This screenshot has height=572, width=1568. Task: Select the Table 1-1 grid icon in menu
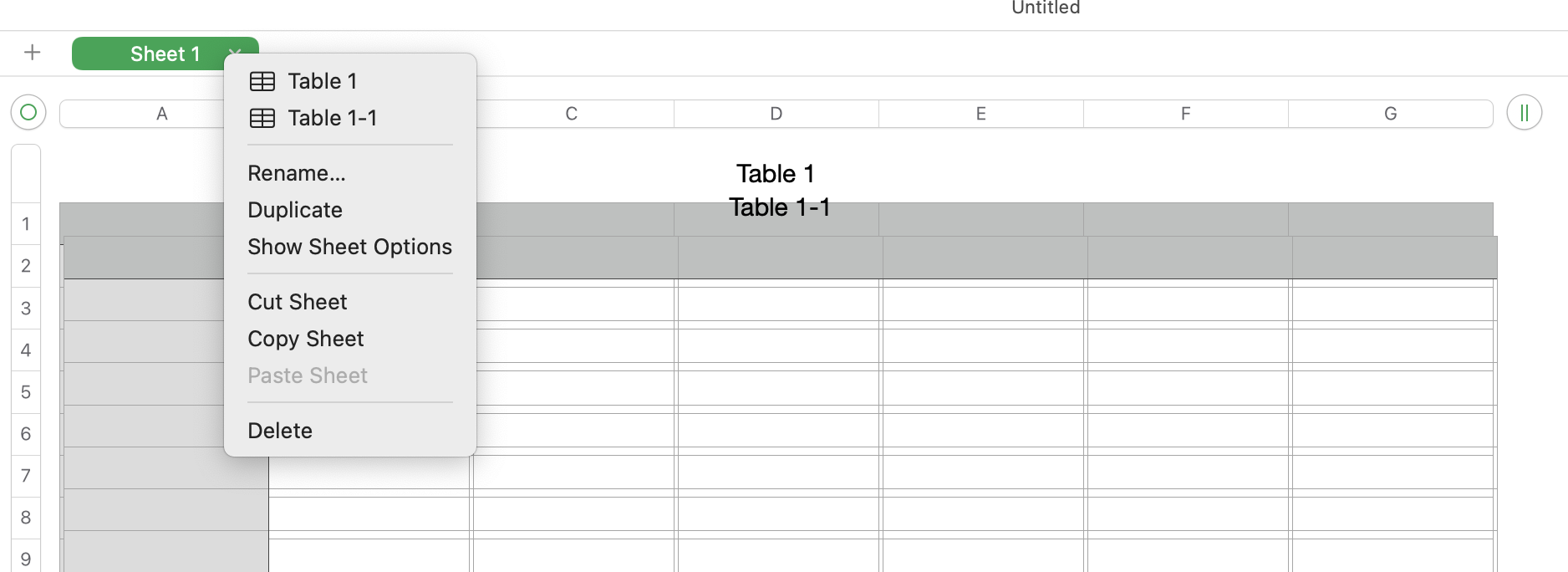click(262, 118)
